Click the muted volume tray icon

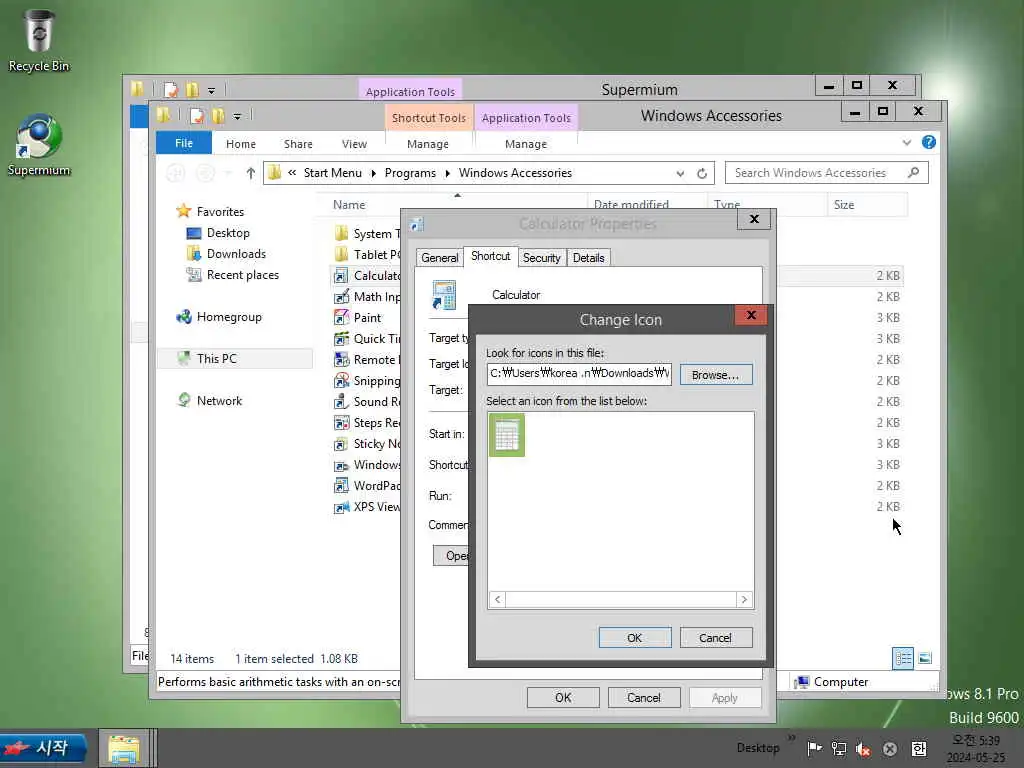(x=863, y=749)
